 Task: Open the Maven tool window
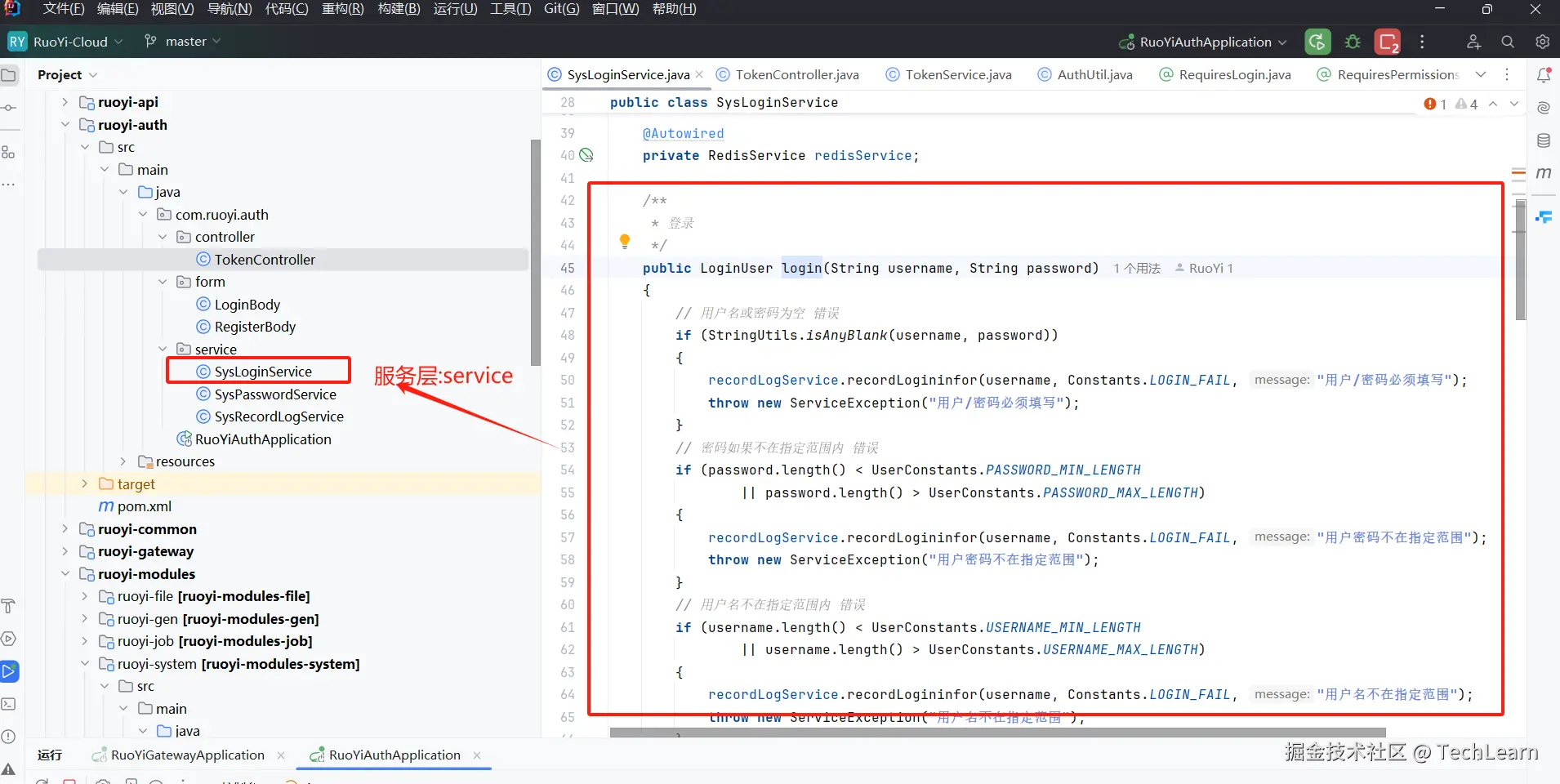tap(1544, 173)
